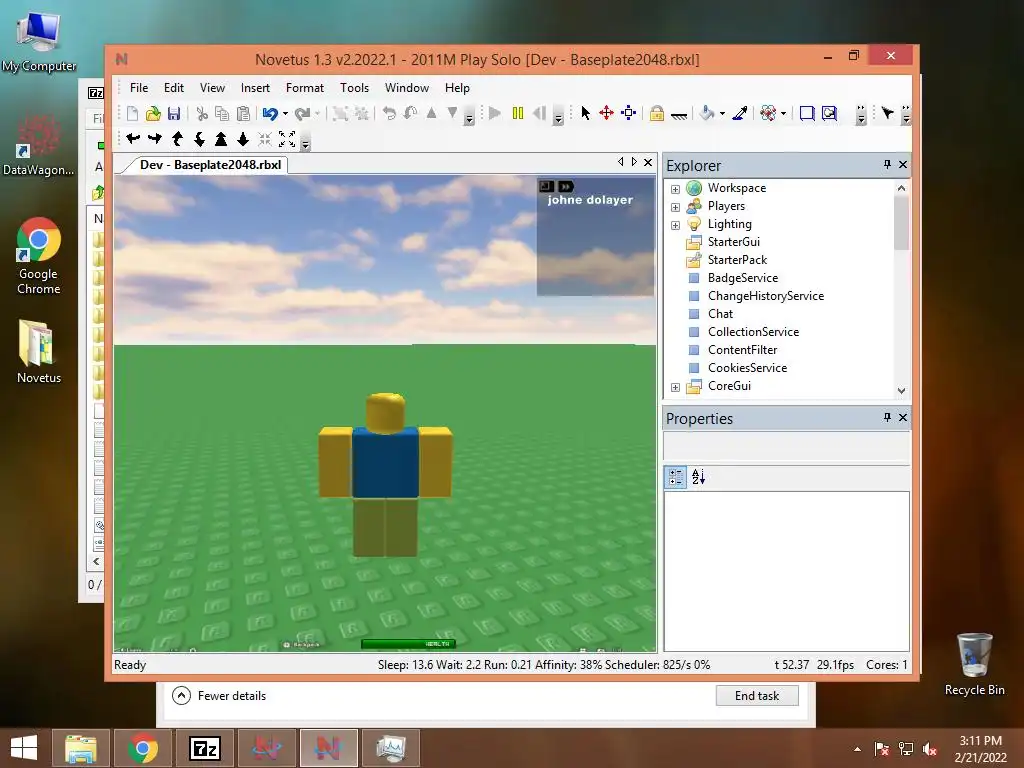Click the Dropper tool icon

pos(739,114)
